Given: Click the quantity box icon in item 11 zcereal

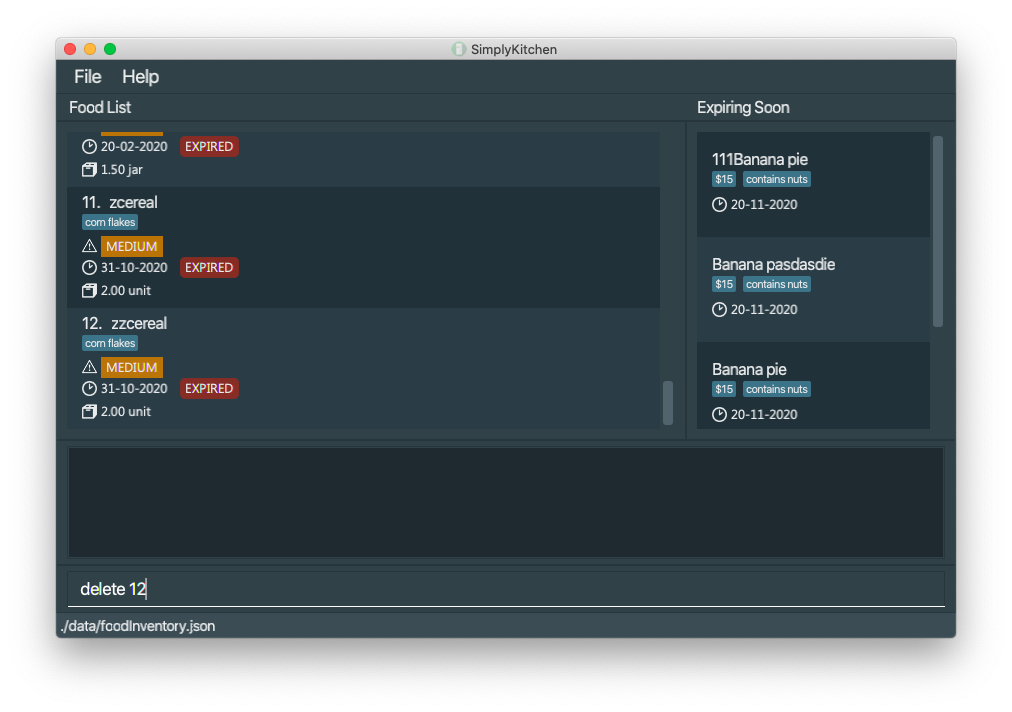Looking at the screenshot, I should coord(89,290).
